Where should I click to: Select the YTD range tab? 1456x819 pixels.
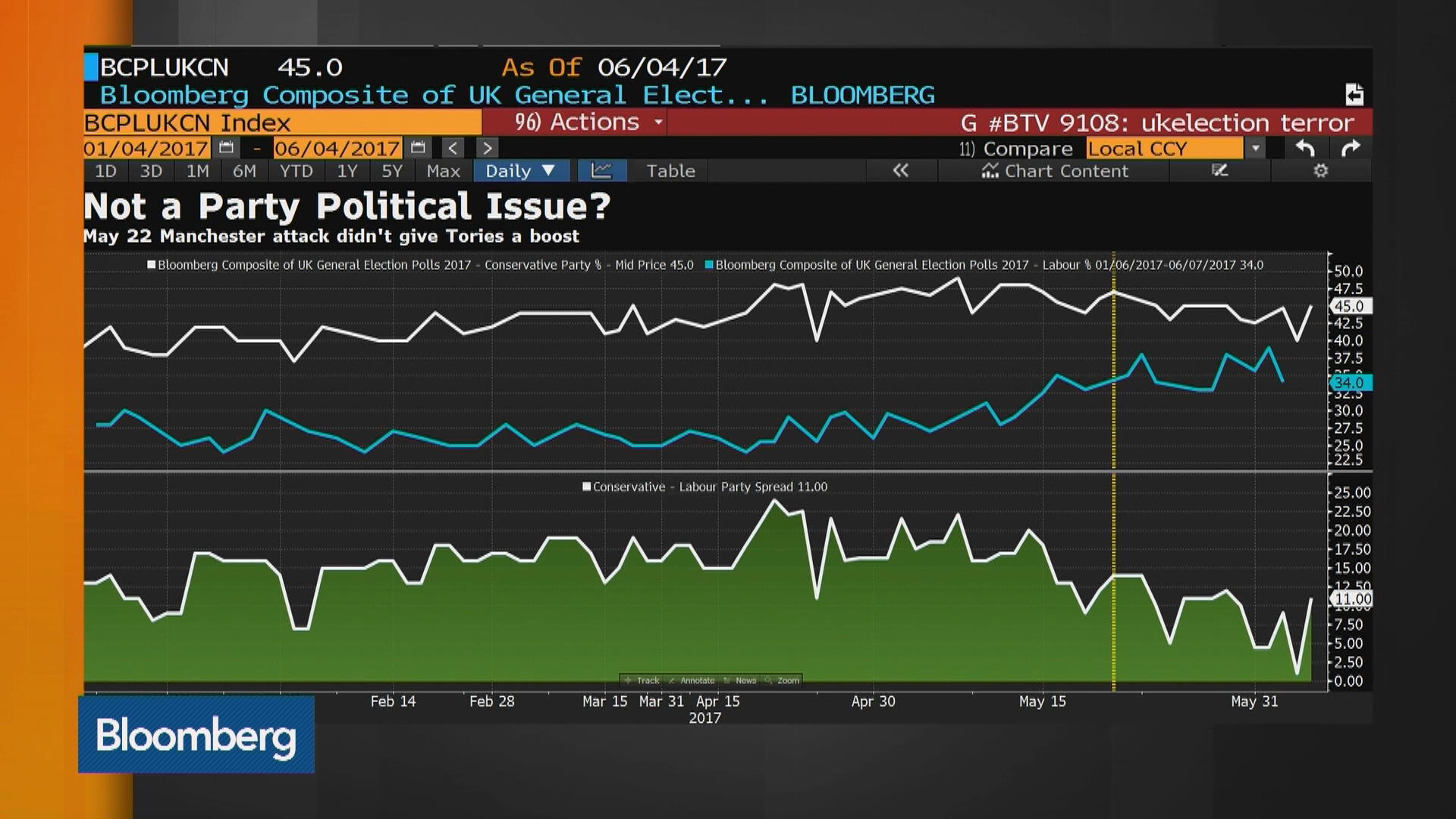tap(296, 171)
